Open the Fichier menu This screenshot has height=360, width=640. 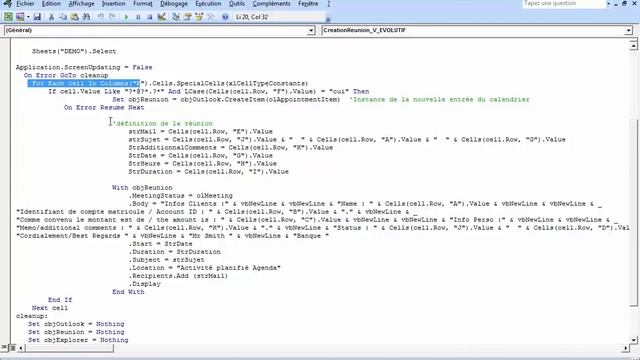(x=25, y=4)
